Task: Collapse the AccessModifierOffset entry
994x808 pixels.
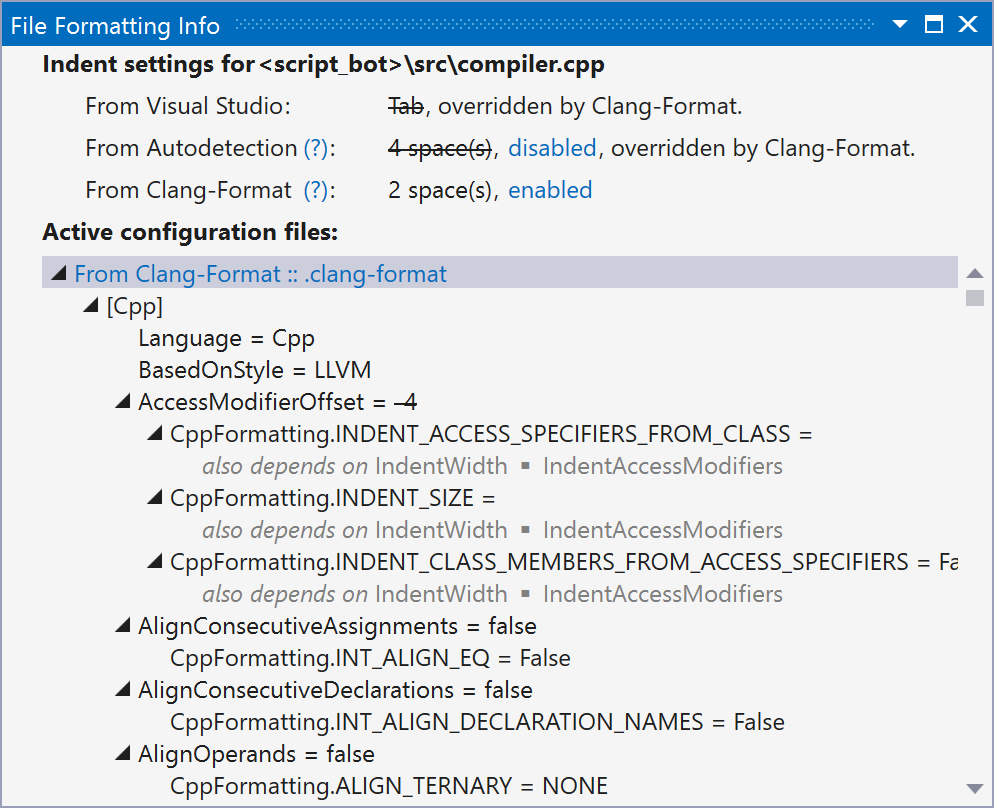Action: pyautogui.click(x=122, y=401)
